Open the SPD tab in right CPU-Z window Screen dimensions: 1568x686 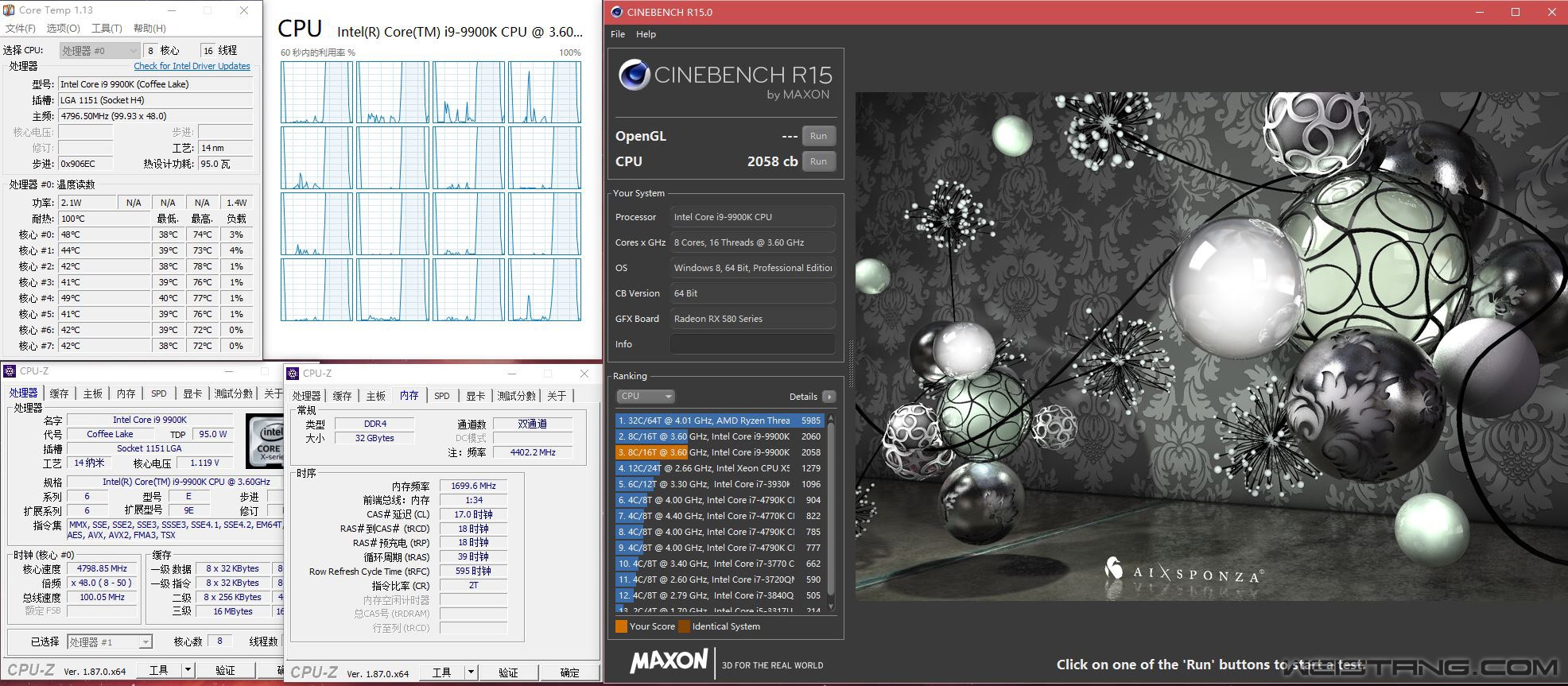pos(442,396)
